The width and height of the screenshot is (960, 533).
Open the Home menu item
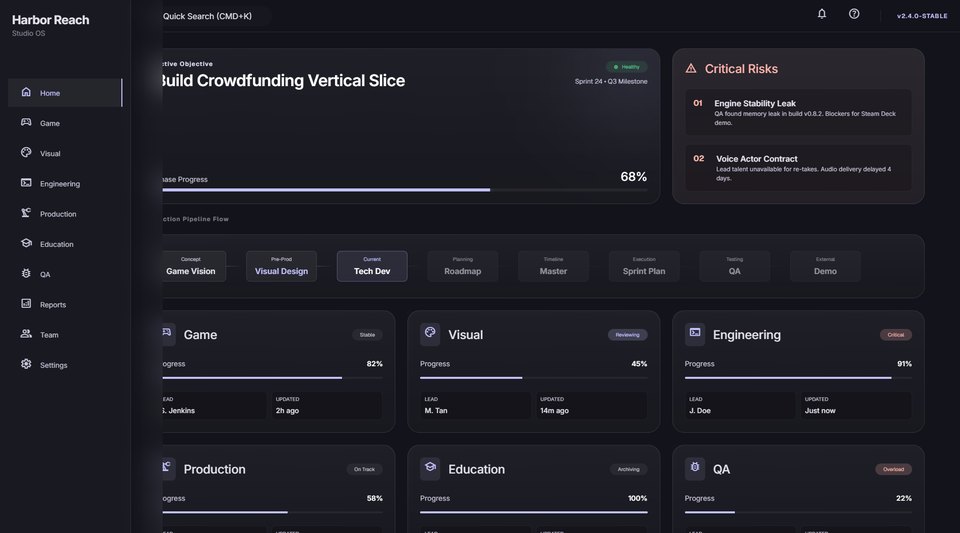66,92
